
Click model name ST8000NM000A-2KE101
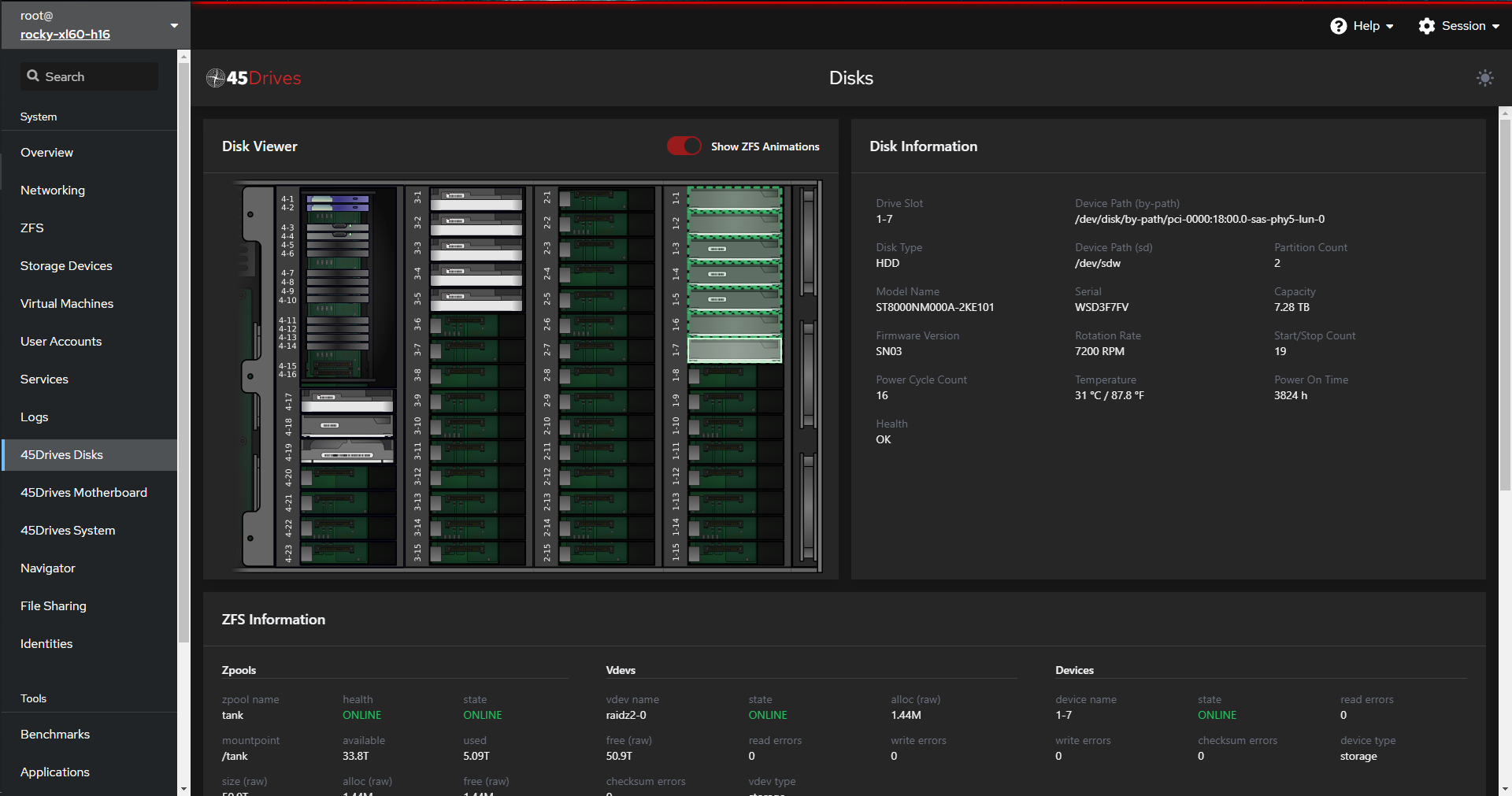935,308
